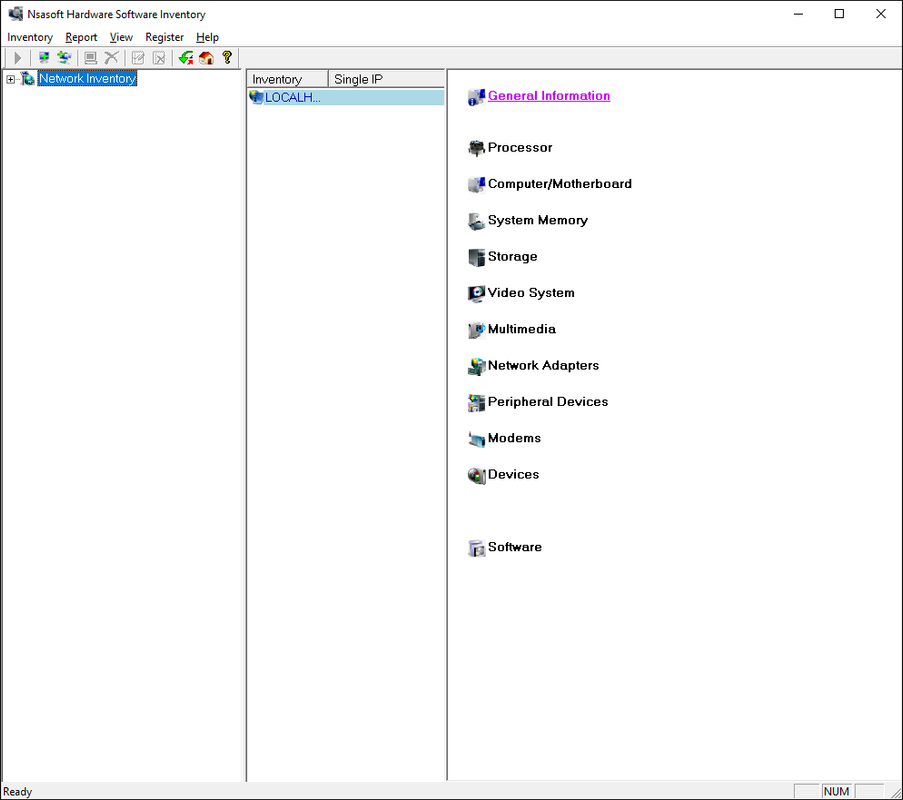Open the Report menu

click(x=81, y=37)
